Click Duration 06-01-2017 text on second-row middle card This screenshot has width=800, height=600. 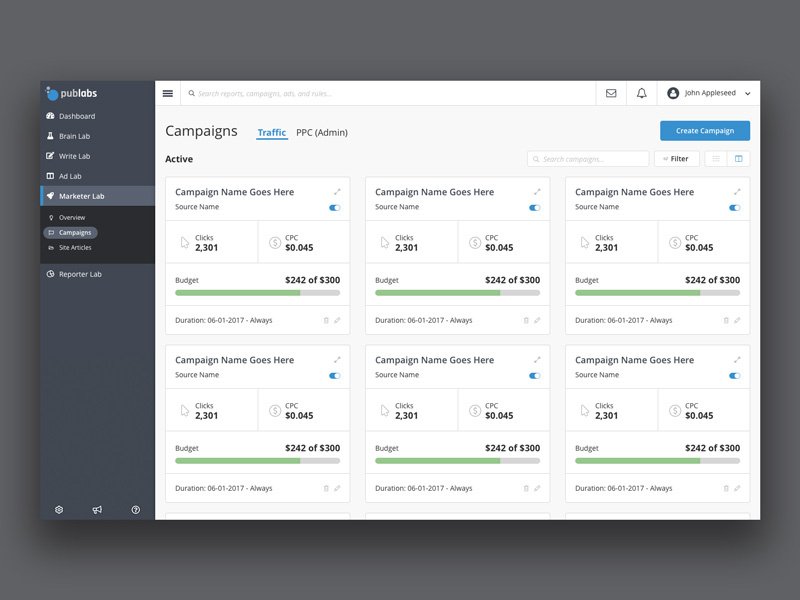pyautogui.click(x=423, y=488)
